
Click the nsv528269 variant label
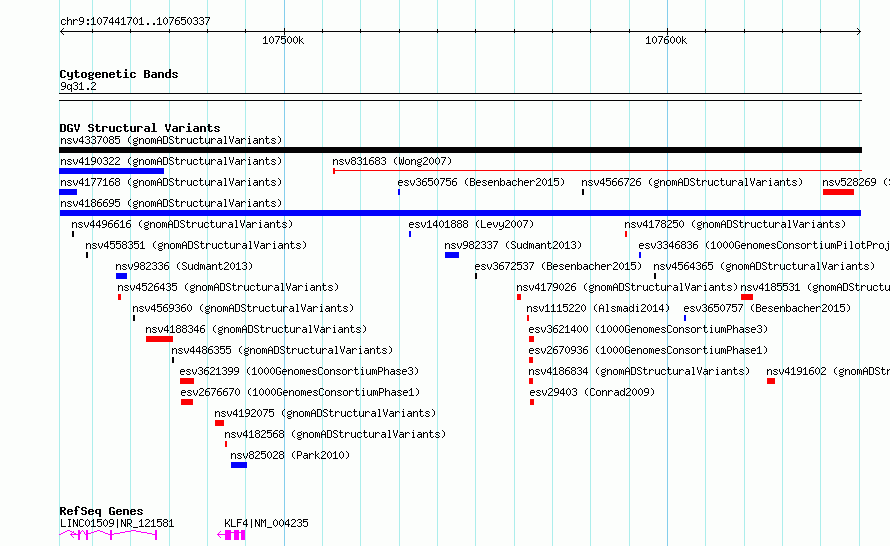tap(855, 182)
